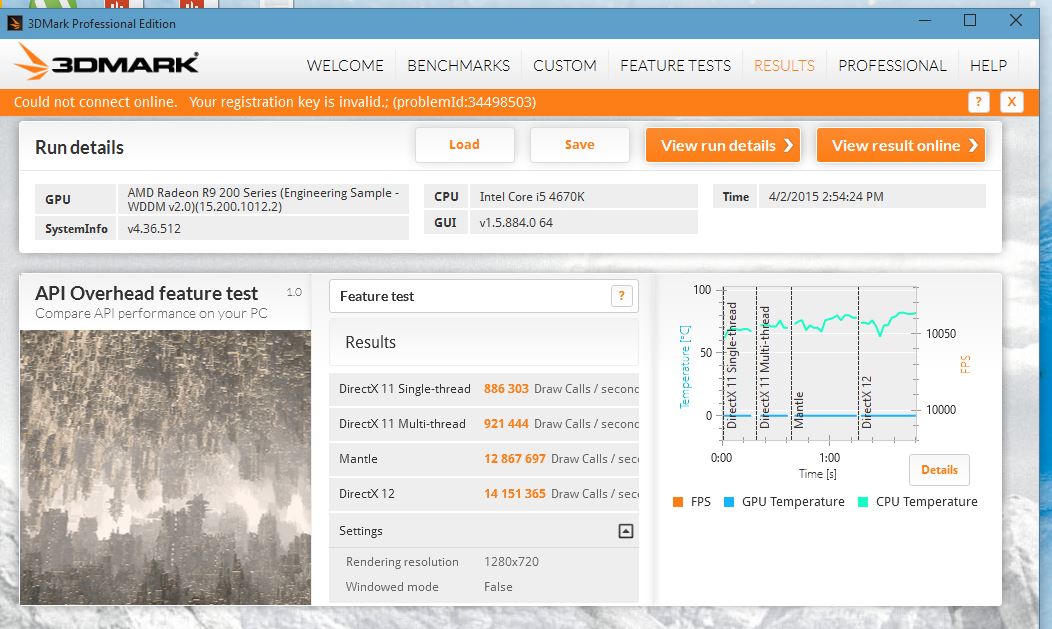Open the WELCOME tab
The image size is (1052, 629).
click(x=345, y=66)
